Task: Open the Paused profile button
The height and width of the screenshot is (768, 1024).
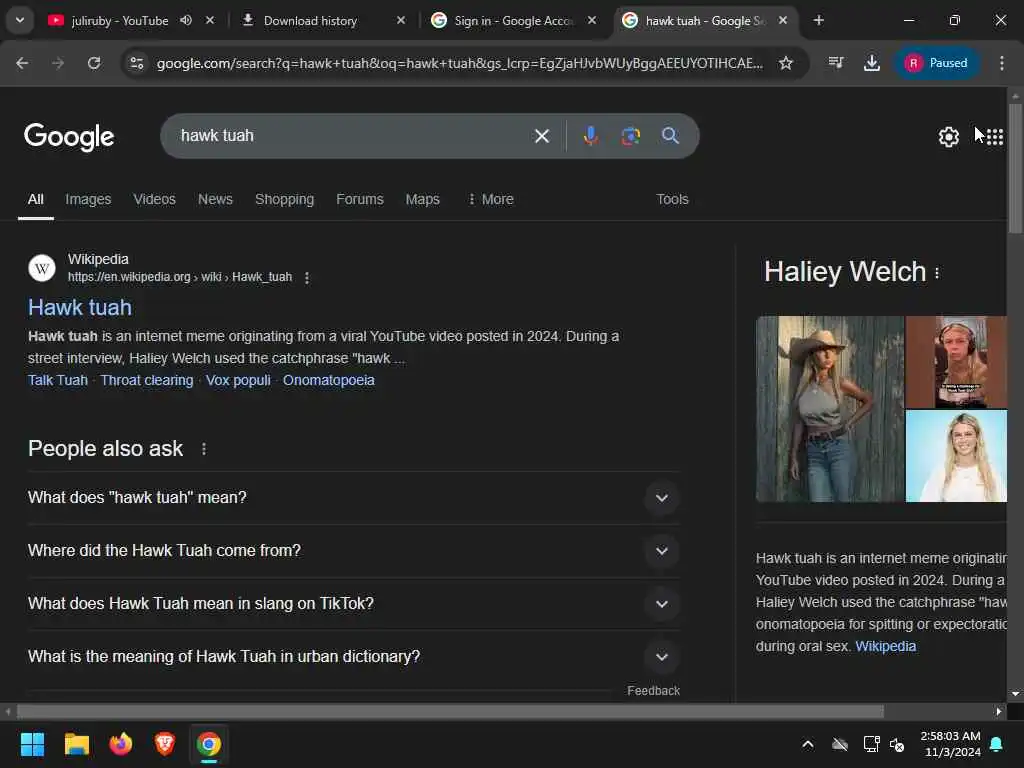Action: click(x=936, y=63)
